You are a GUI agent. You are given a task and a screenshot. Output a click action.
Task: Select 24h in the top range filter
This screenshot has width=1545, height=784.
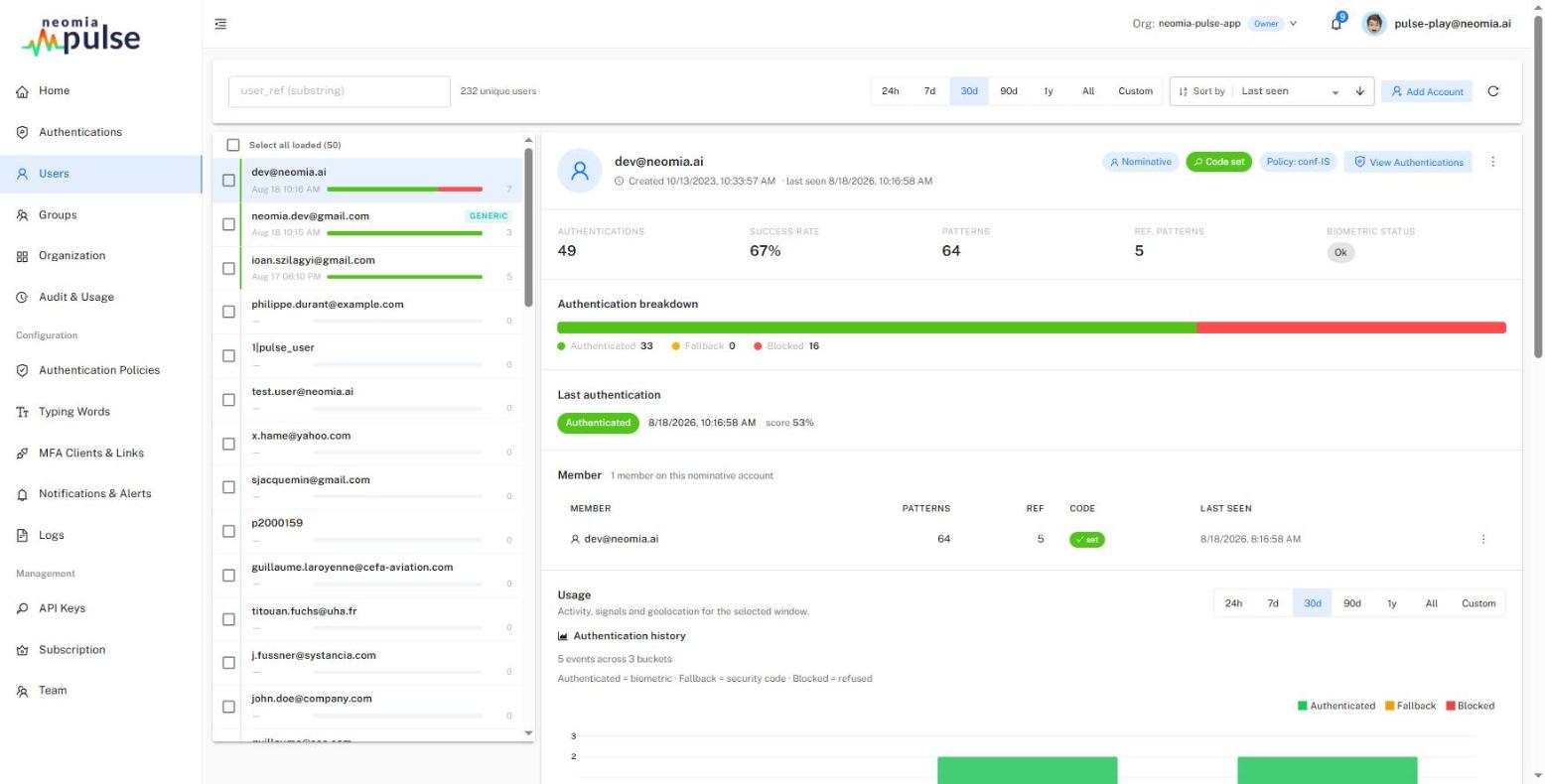891,91
